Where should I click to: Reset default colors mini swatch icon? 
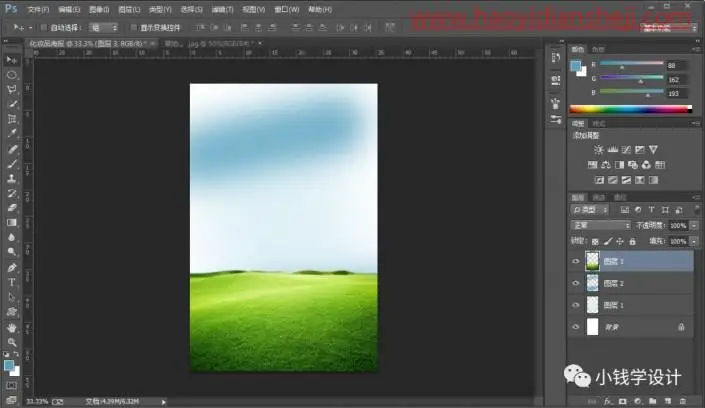click(x=6, y=354)
